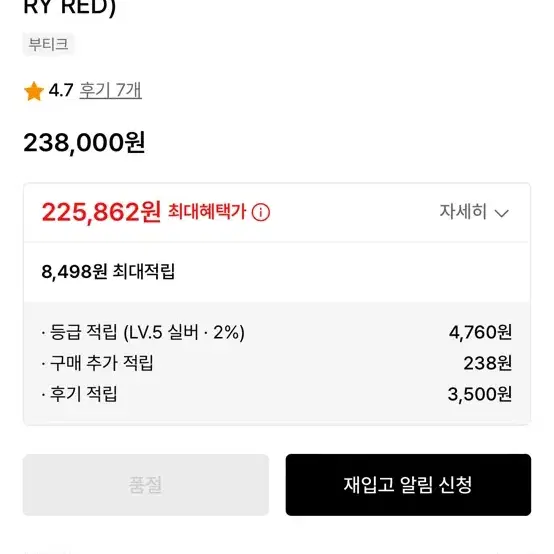Click the 최대혜택가 red label text
This screenshot has height=554, width=554.
207,212
